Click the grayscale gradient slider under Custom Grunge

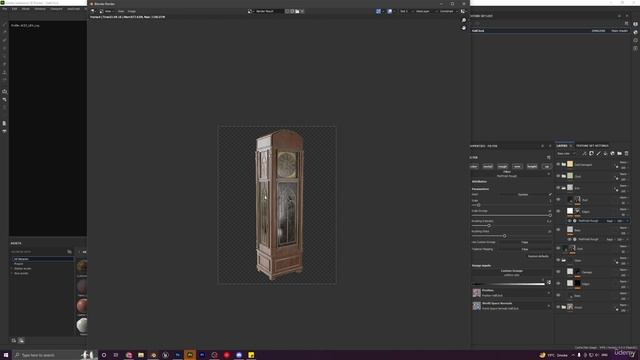(508, 284)
